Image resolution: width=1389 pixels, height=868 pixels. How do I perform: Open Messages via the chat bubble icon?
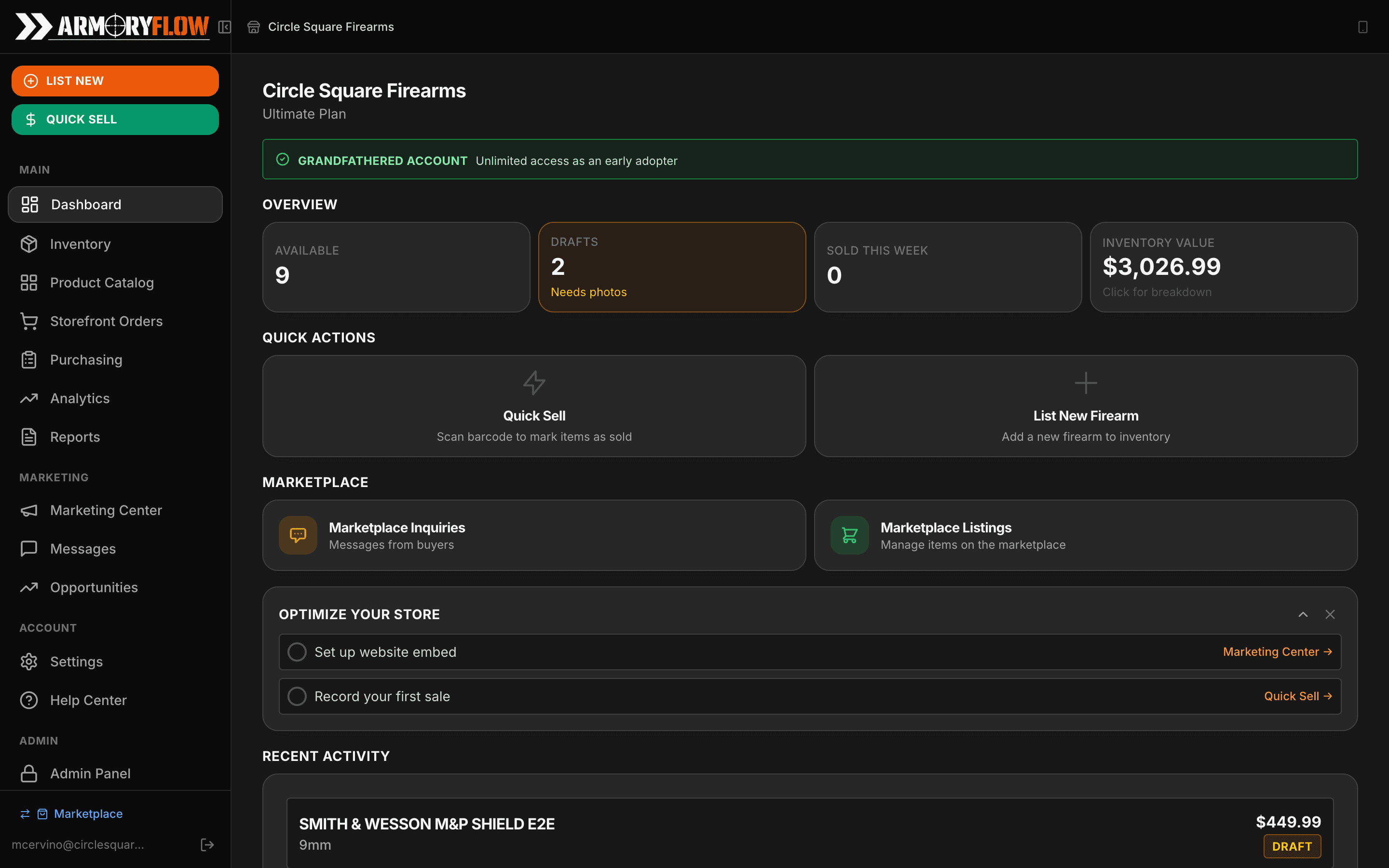click(x=29, y=548)
